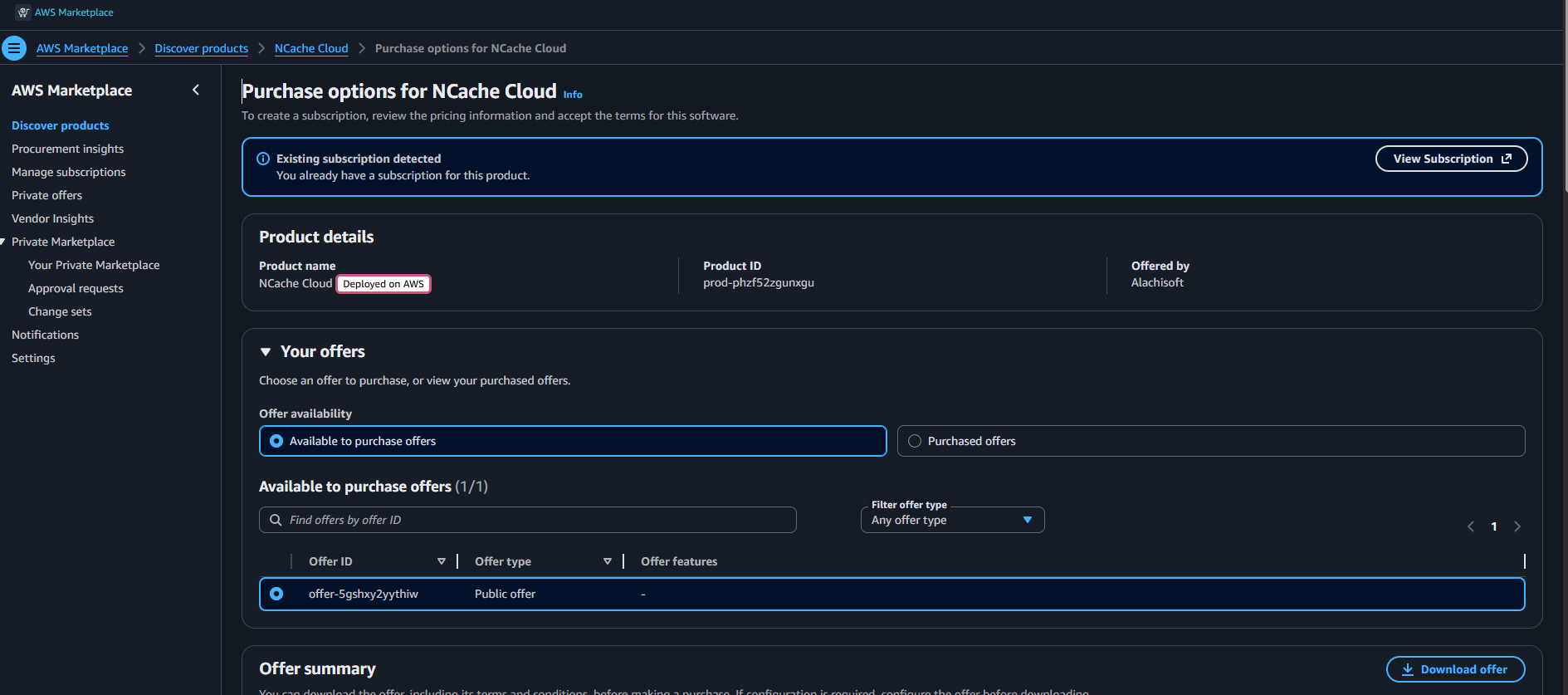Screen dimensions: 1568x695
Task: Open Your Private Marketplace sidebar item
Action: pyautogui.click(x=94, y=265)
